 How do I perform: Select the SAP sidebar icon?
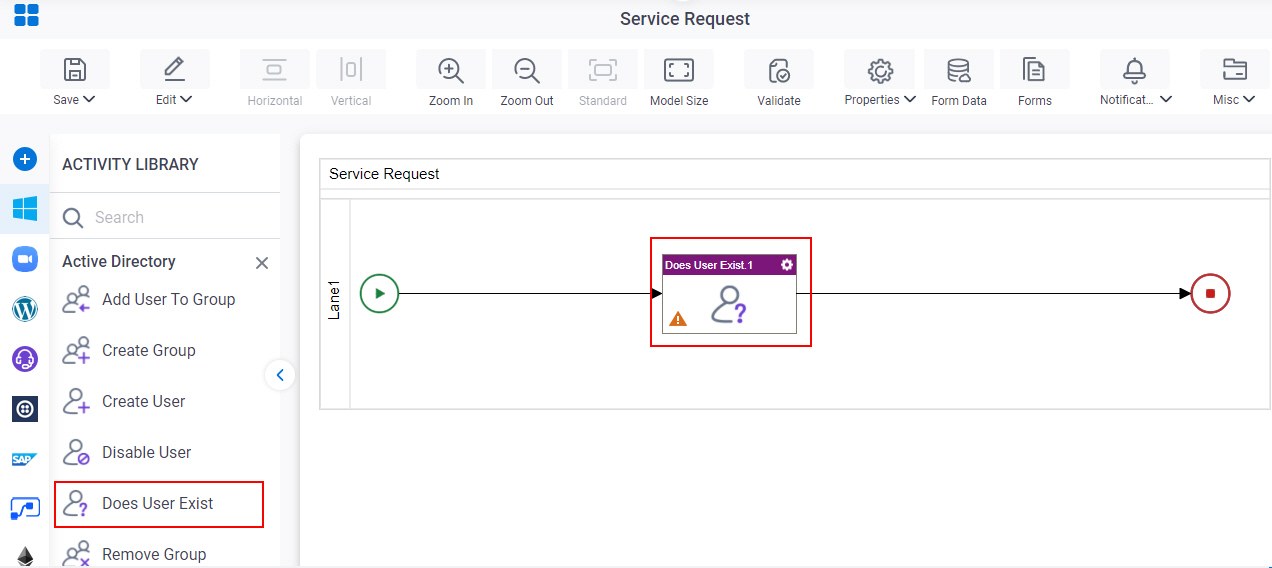point(25,459)
